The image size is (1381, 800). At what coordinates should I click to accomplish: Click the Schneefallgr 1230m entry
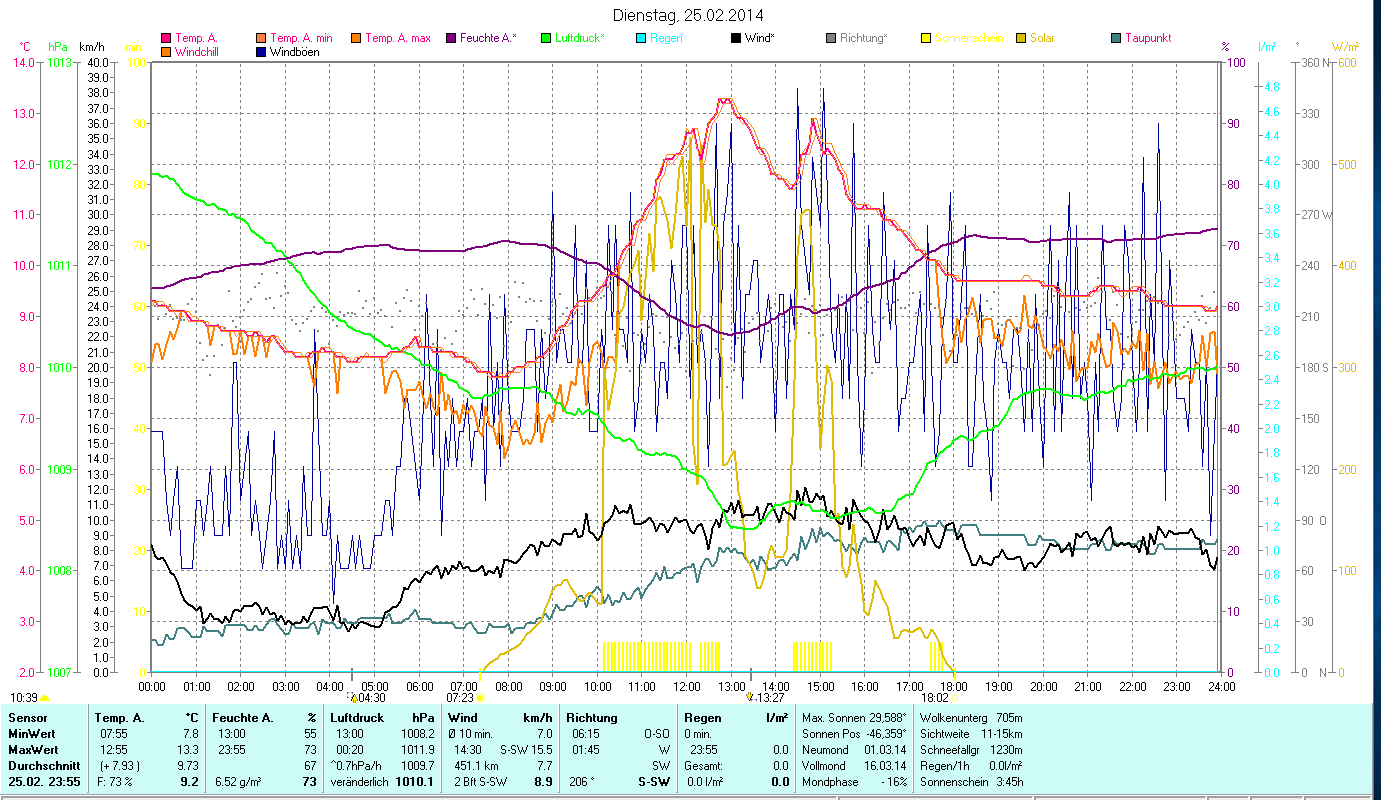[970, 750]
